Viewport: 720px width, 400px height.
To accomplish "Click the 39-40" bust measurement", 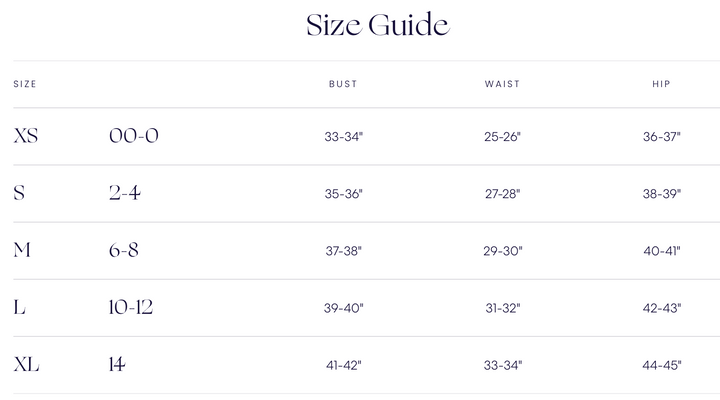I will (x=344, y=308).
